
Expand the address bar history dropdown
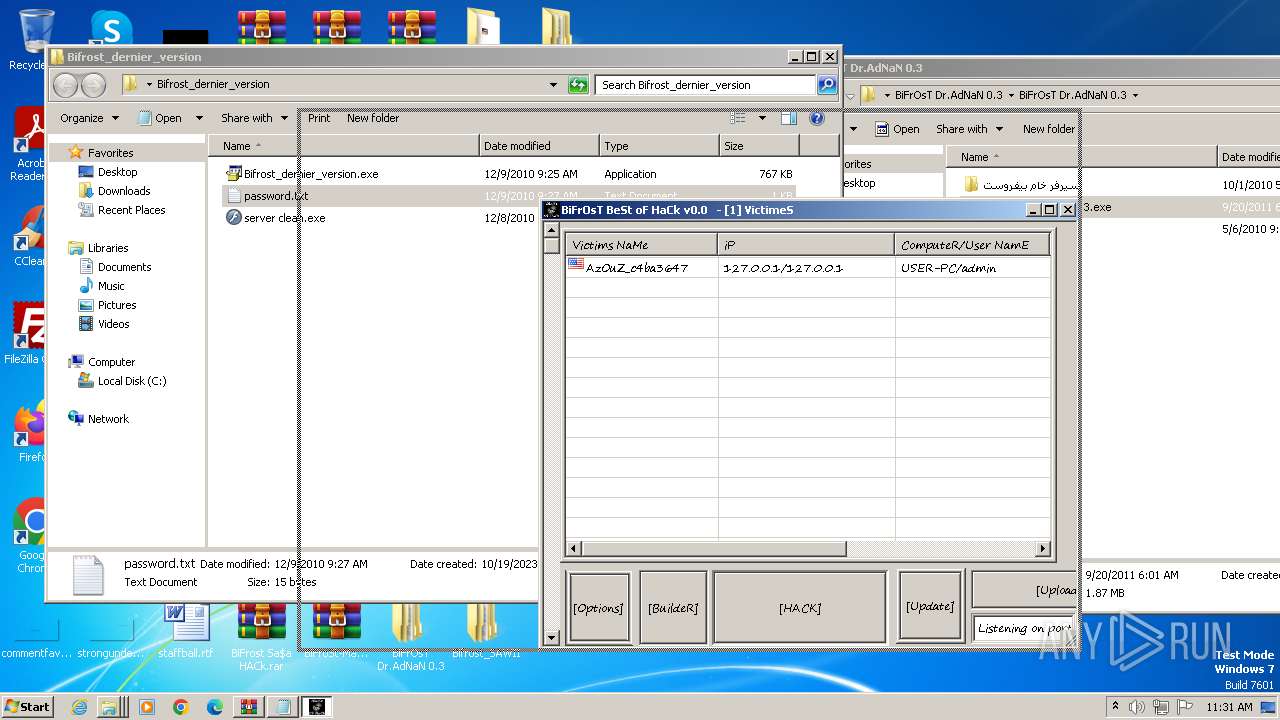point(554,85)
